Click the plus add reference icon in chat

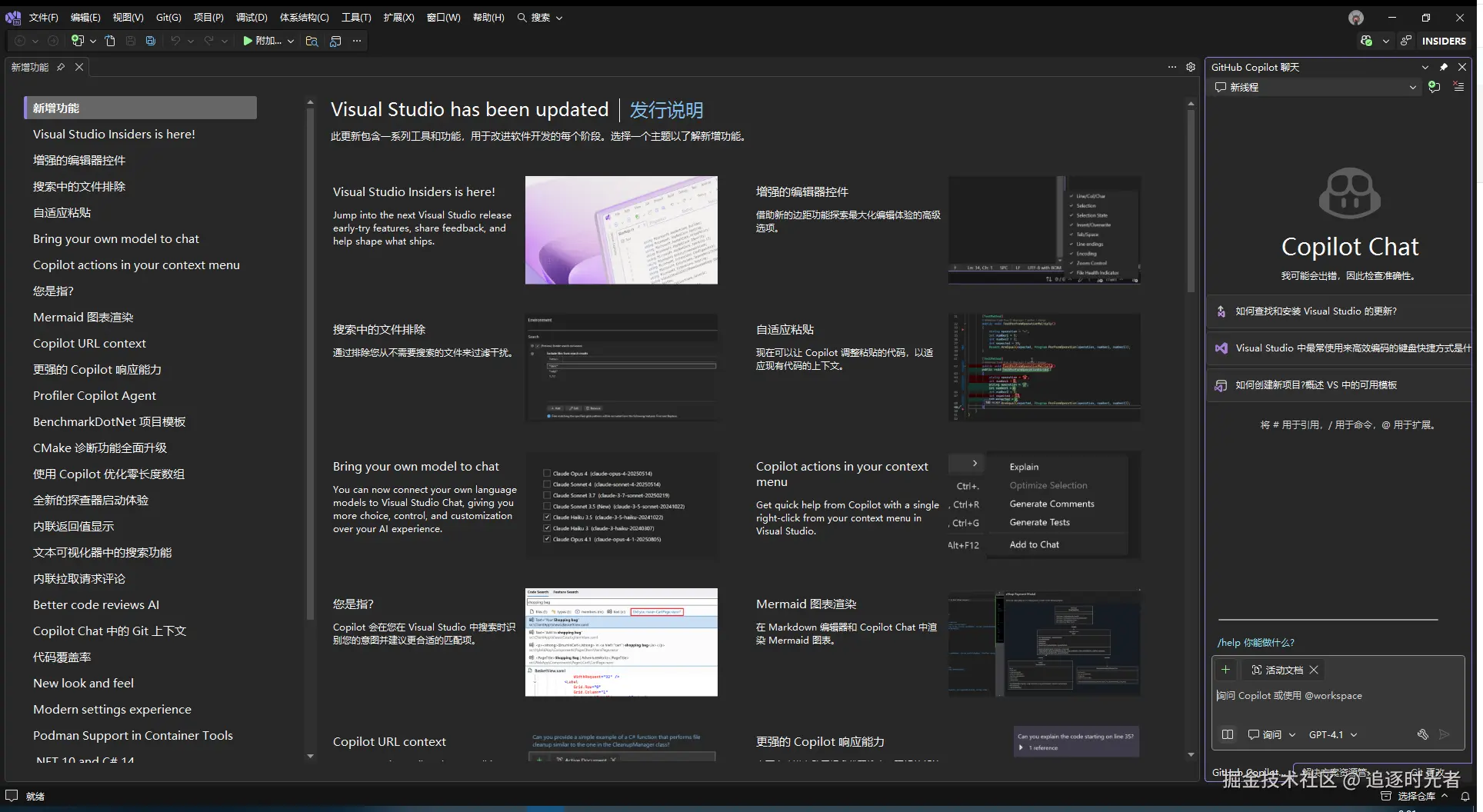(1226, 670)
